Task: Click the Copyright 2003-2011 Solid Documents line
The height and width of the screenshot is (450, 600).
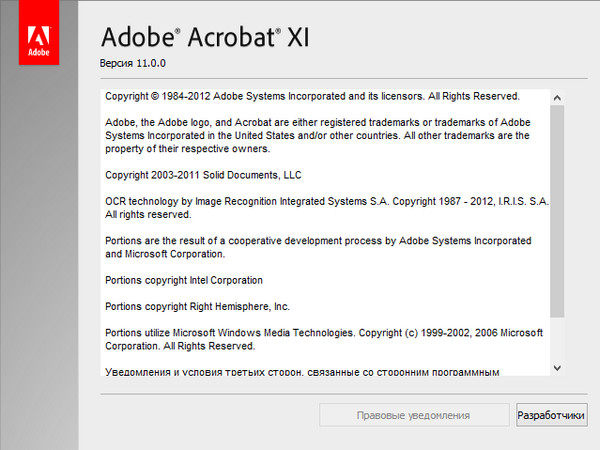Action: (203, 175)
